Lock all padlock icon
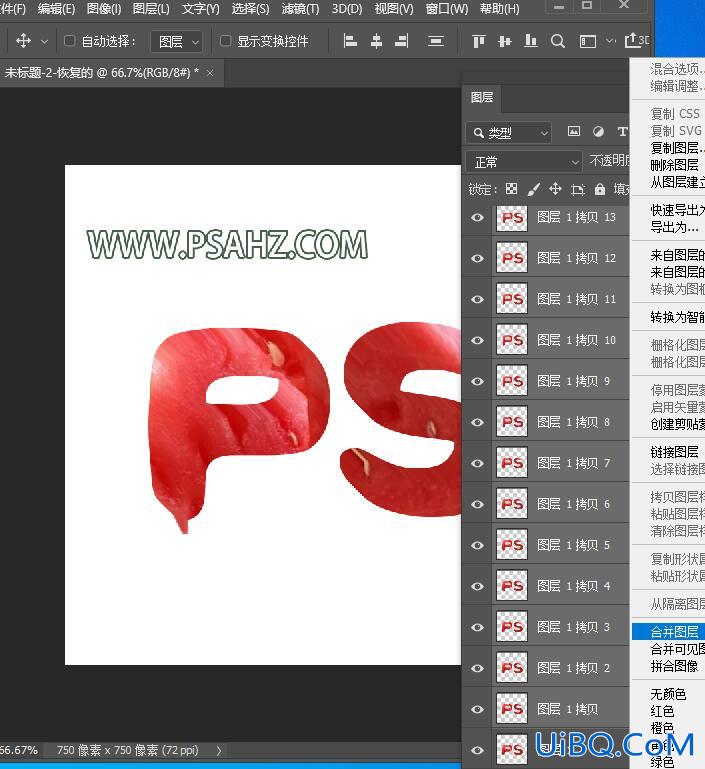This screenshot has height=769, width=705. click(x=600, y=189)
